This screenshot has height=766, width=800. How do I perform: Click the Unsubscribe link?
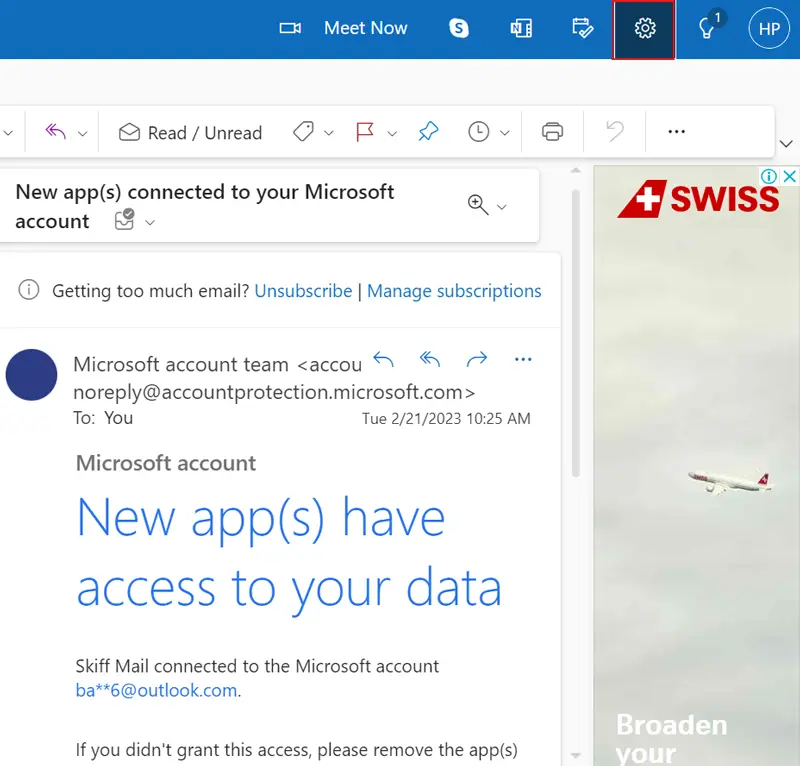tap(303, 291)
